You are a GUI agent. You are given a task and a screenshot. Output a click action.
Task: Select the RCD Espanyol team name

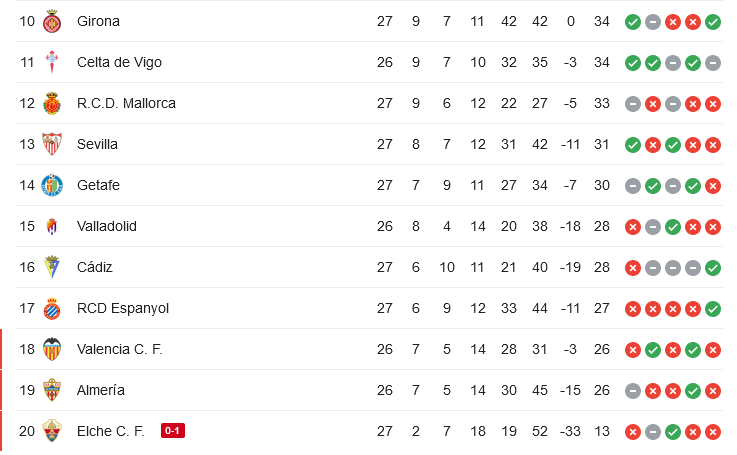123,308
